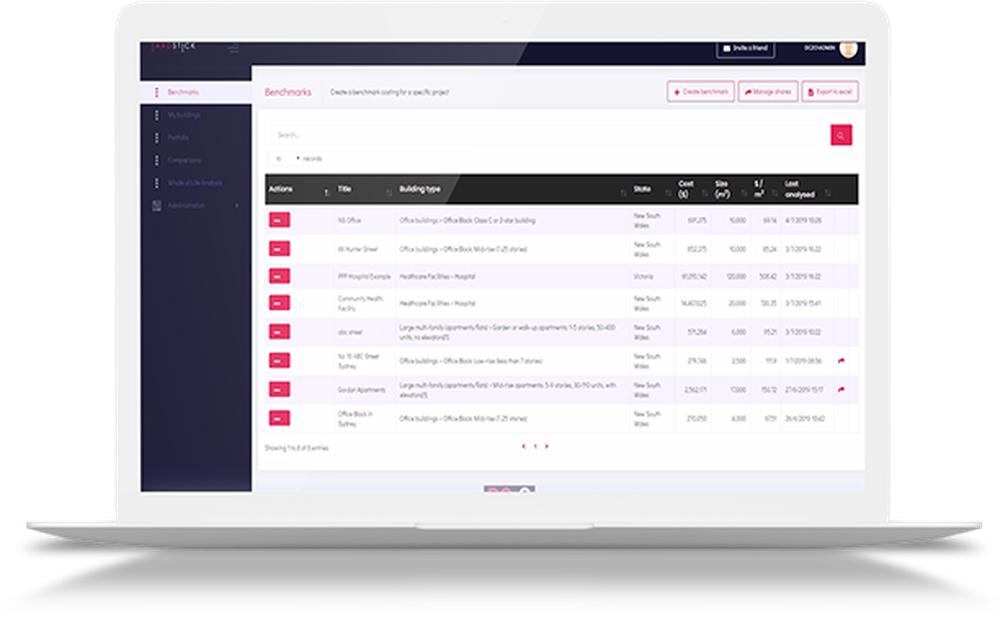Open the user avatar profile picture
Image resolution: width=1000 pixels, height=622 pixels.
[x=848, y=49]
